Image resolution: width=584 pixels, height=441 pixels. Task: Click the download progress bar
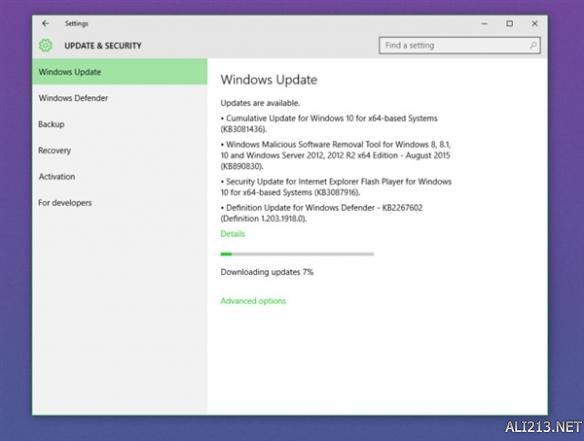297,254
